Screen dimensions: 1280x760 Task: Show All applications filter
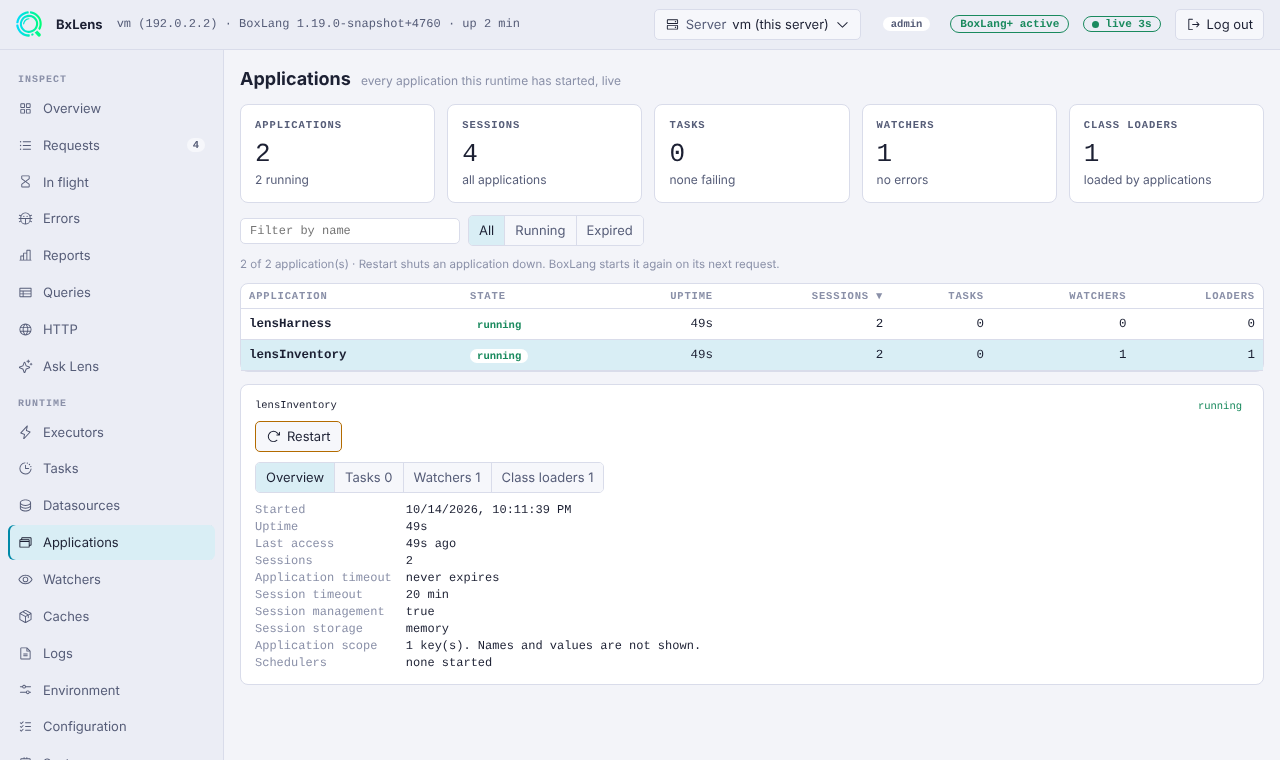(486, 230)
